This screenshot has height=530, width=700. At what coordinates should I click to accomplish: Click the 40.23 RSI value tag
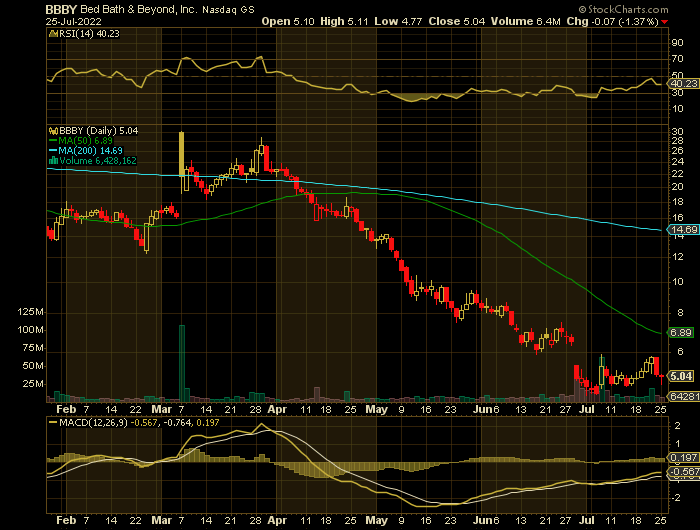point(683,83)
